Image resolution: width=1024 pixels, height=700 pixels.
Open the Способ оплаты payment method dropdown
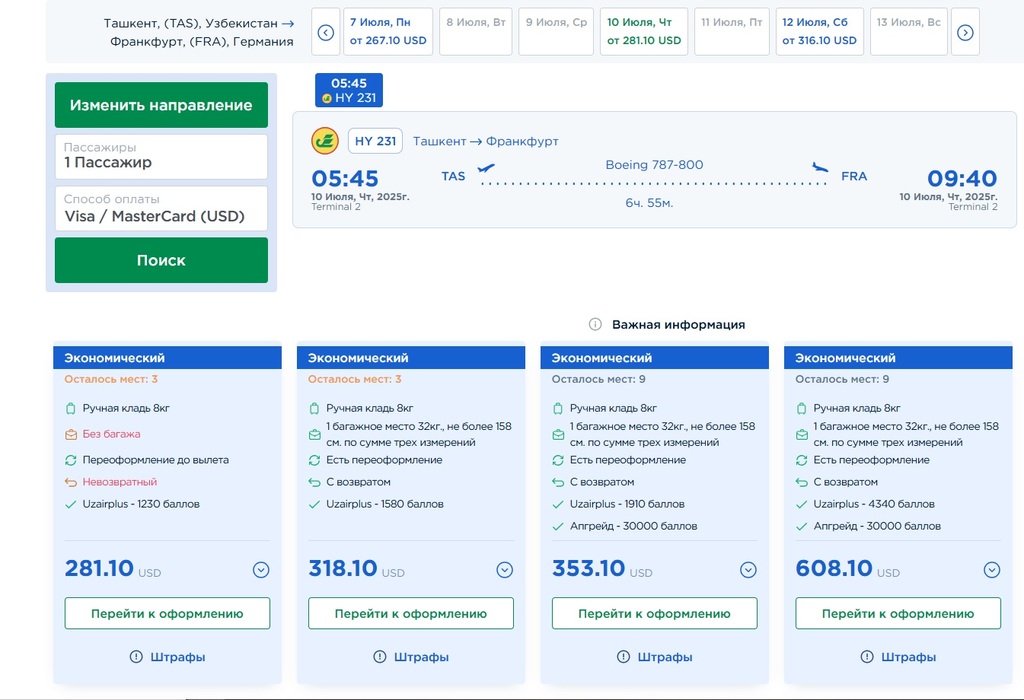(161, 209)
